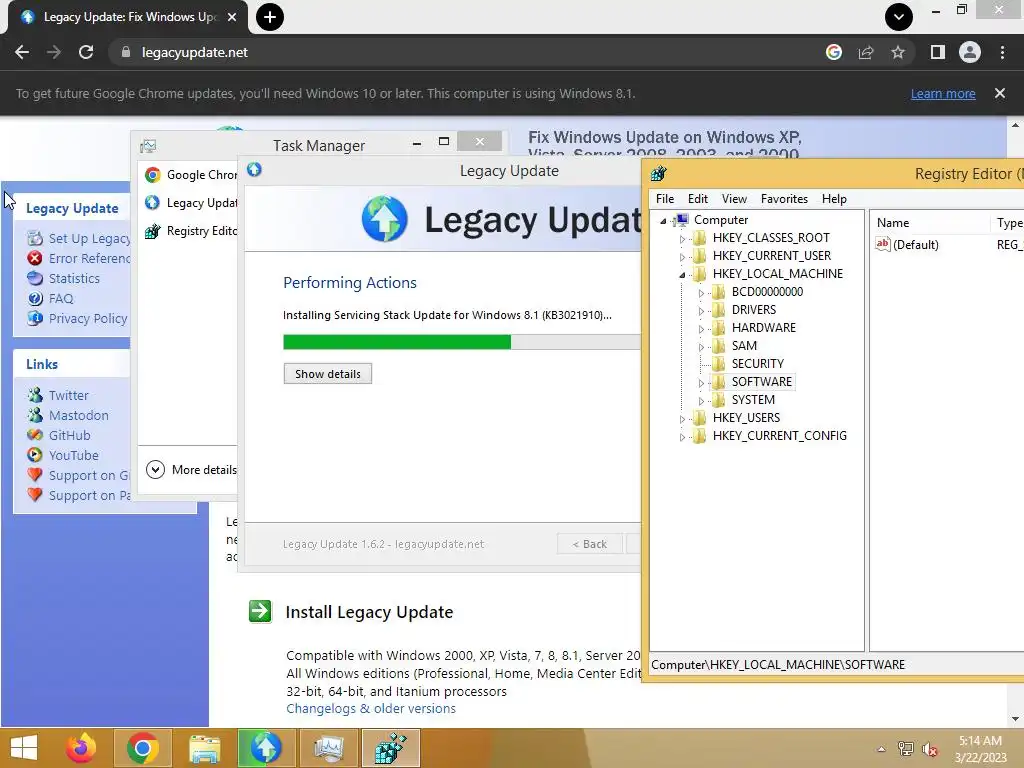Expand the SOFTWARE key arrow
The height and width of the screenshot is (768, 1024).
[x=701, y=383]
